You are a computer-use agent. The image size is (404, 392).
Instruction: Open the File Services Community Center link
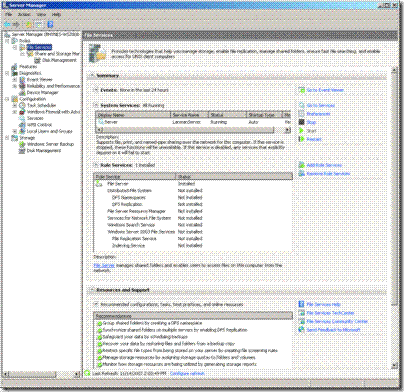click(337, 321)
